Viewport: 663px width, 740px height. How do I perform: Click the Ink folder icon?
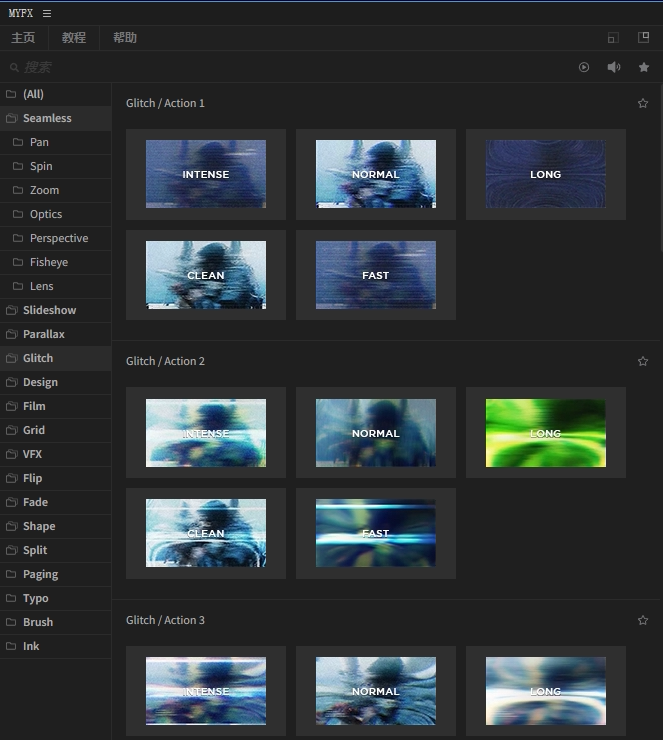point(11,646)
